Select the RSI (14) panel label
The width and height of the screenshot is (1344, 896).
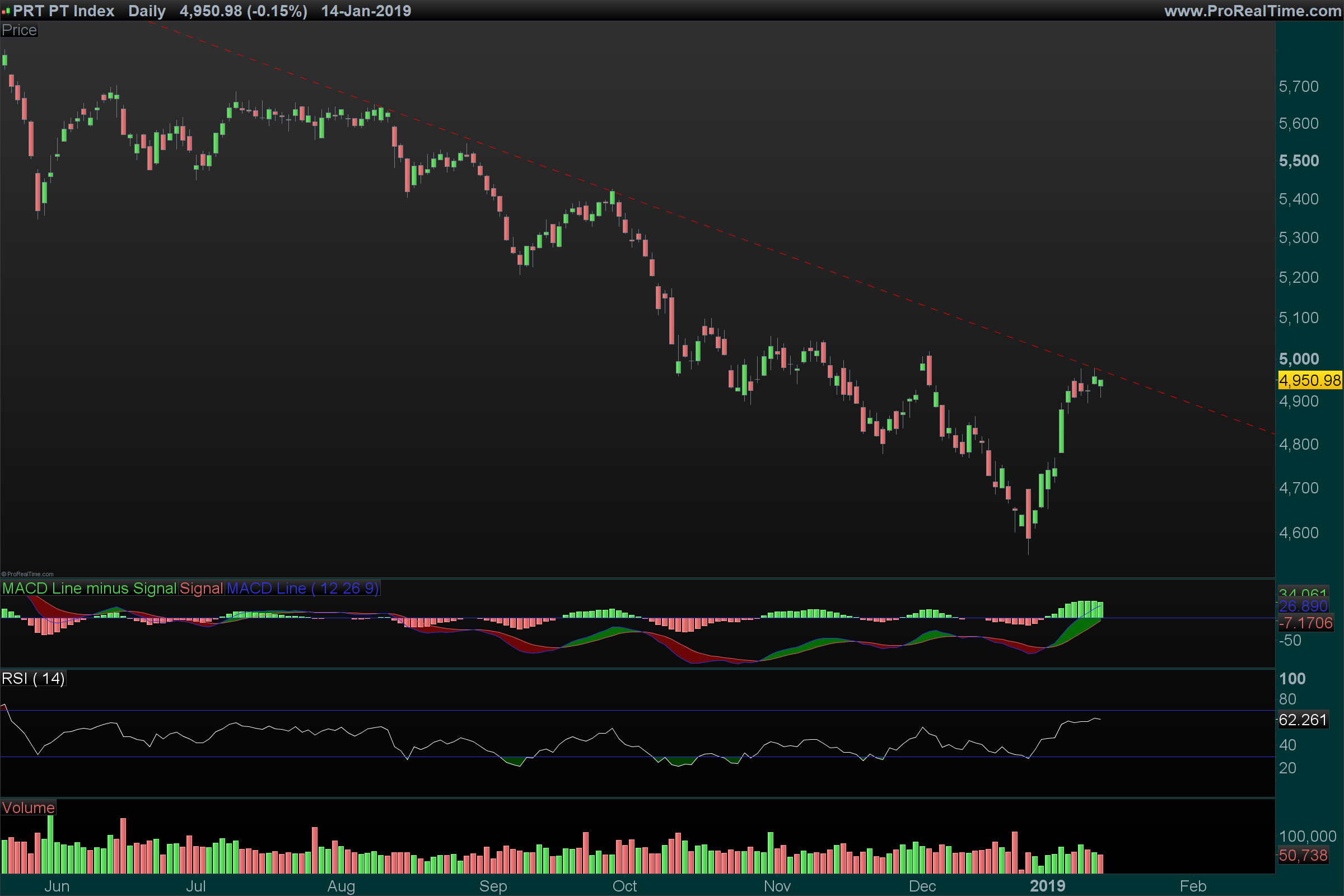(33, 678)
